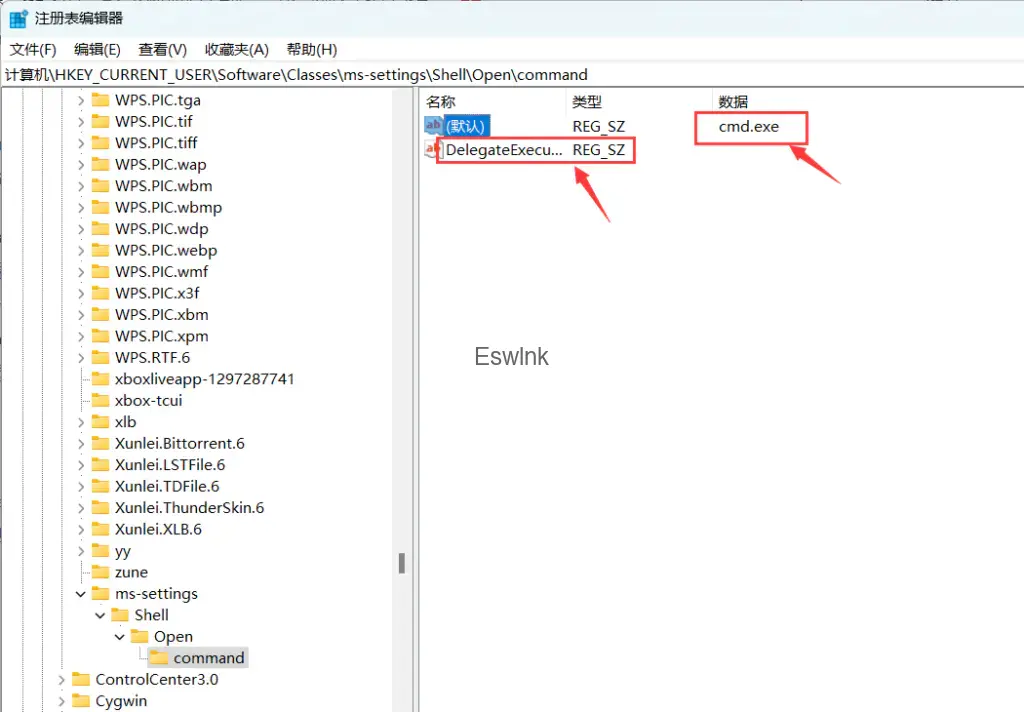
Task: Click the (默认) string value icon
Action: tap(433, 127)
